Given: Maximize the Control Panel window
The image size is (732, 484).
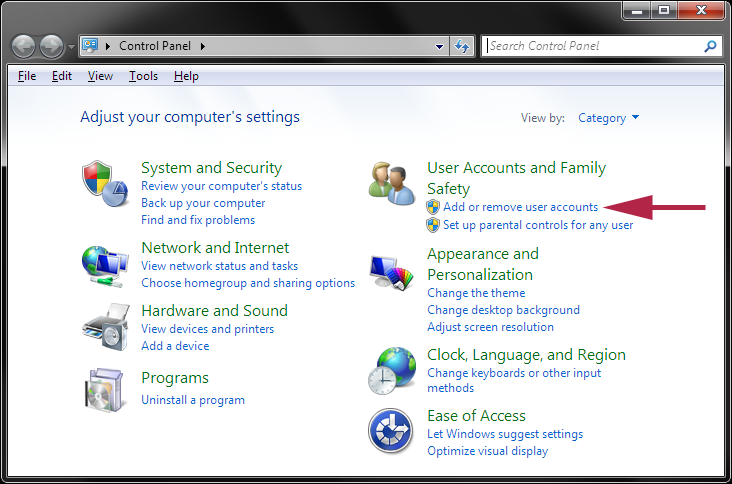Looking at the screenshot, I should pyautogui.click(x=663, y=10).
